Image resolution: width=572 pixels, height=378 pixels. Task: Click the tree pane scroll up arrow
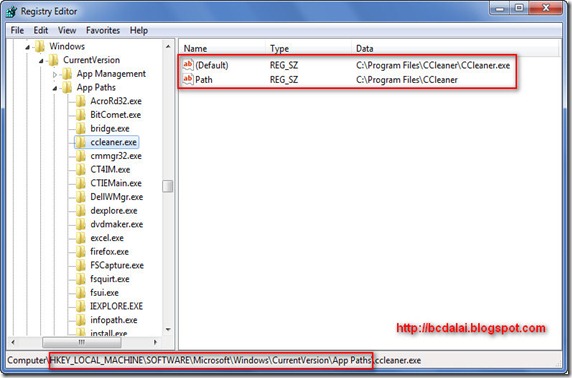point(168,46)
